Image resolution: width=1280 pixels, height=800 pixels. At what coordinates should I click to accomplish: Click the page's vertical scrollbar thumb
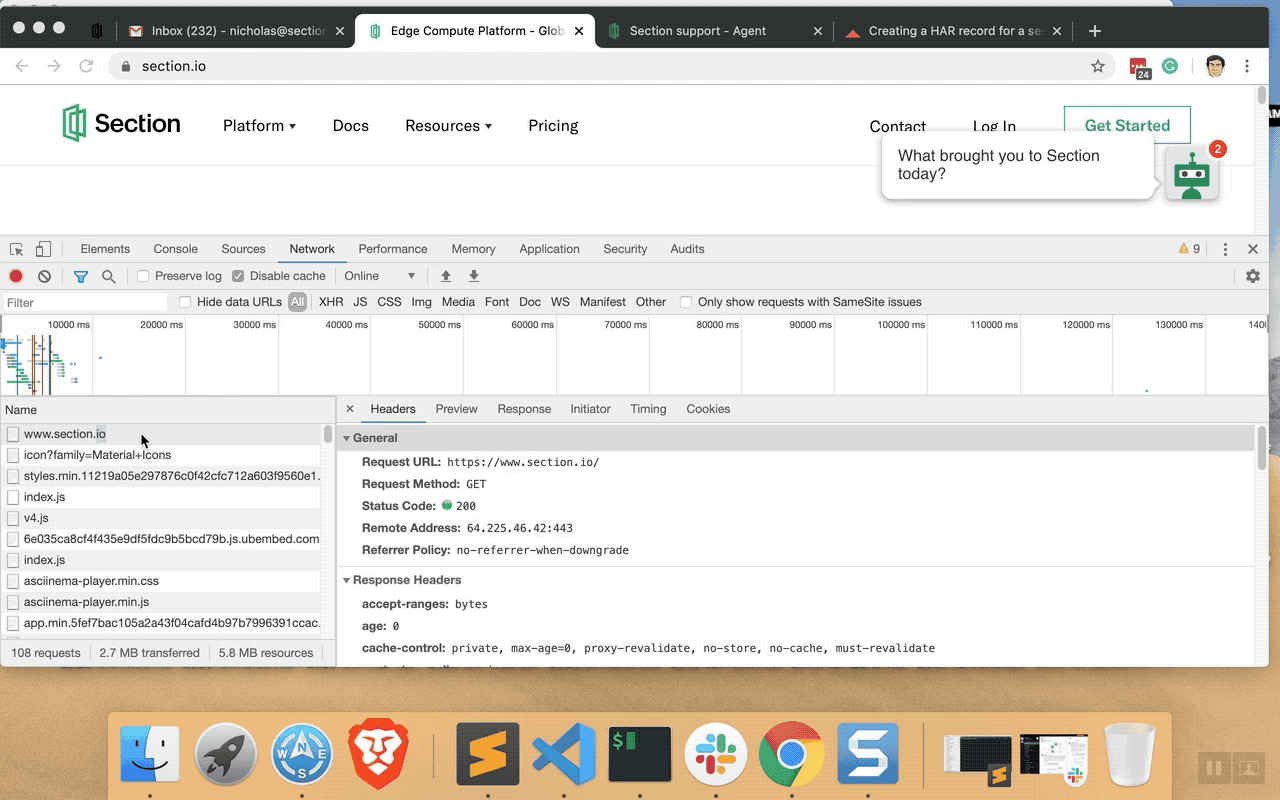(1262, 95)
